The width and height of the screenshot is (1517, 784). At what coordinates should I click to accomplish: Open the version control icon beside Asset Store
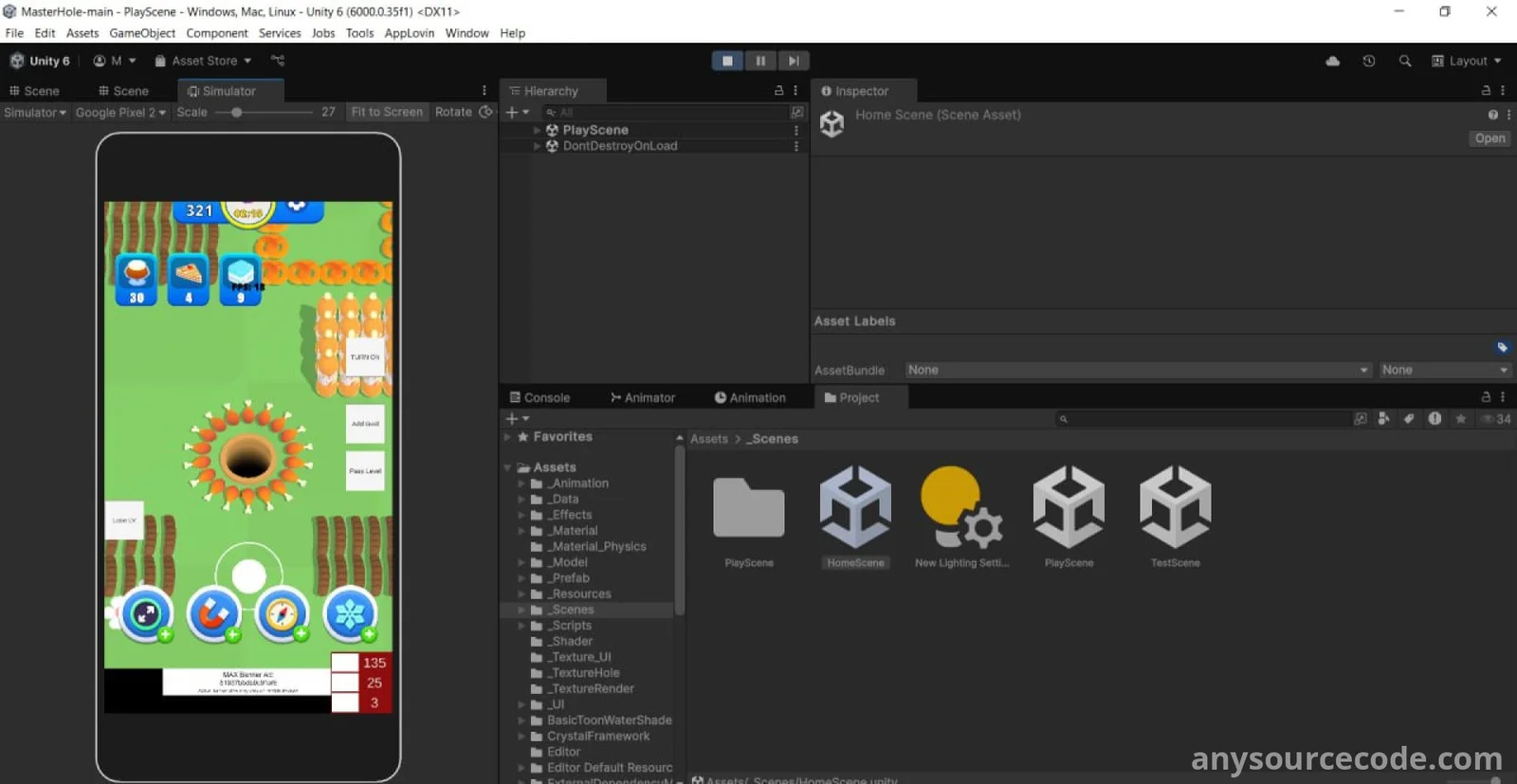point(277,61)
